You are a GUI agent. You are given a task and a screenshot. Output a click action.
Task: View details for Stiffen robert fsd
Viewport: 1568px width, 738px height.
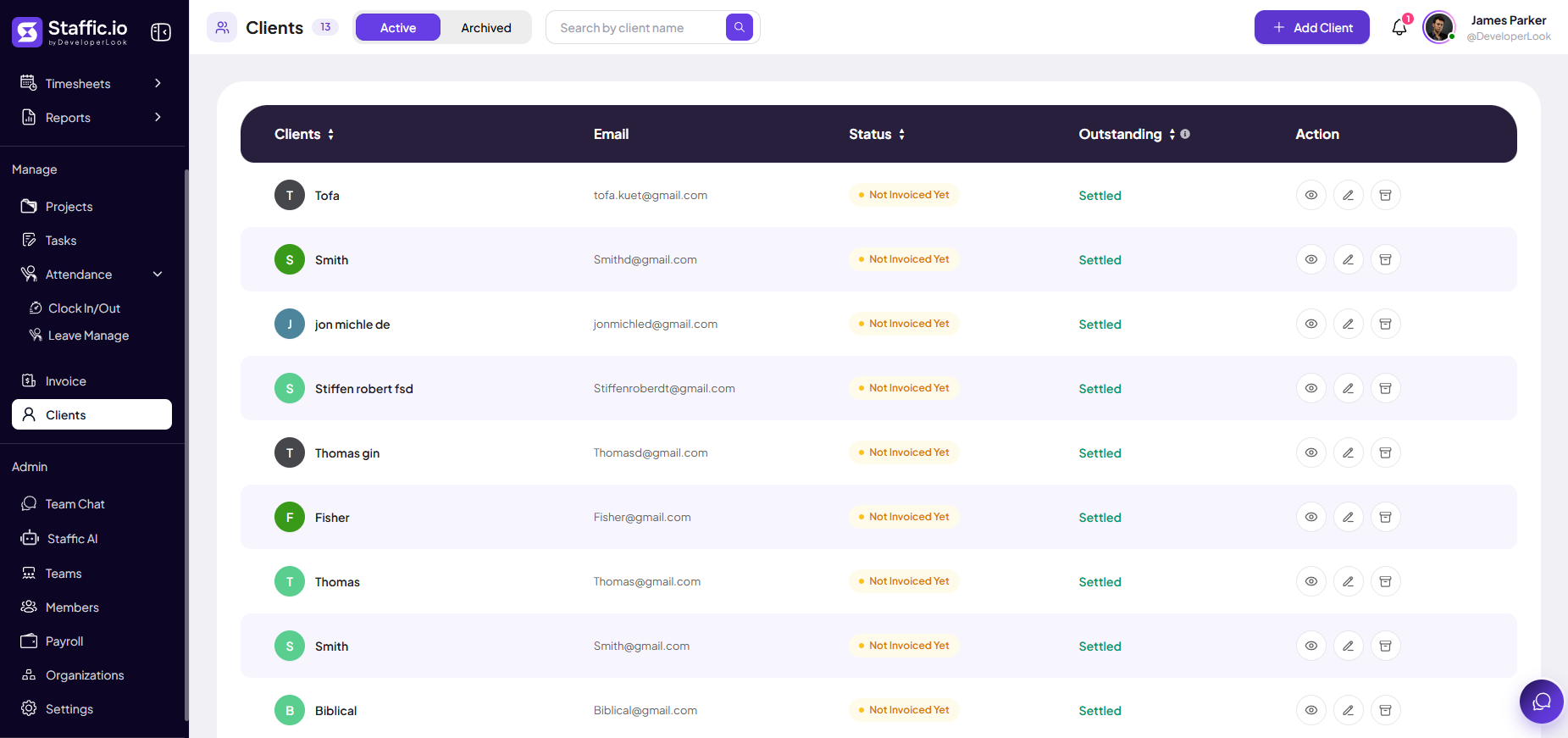tap(1311, 388)
